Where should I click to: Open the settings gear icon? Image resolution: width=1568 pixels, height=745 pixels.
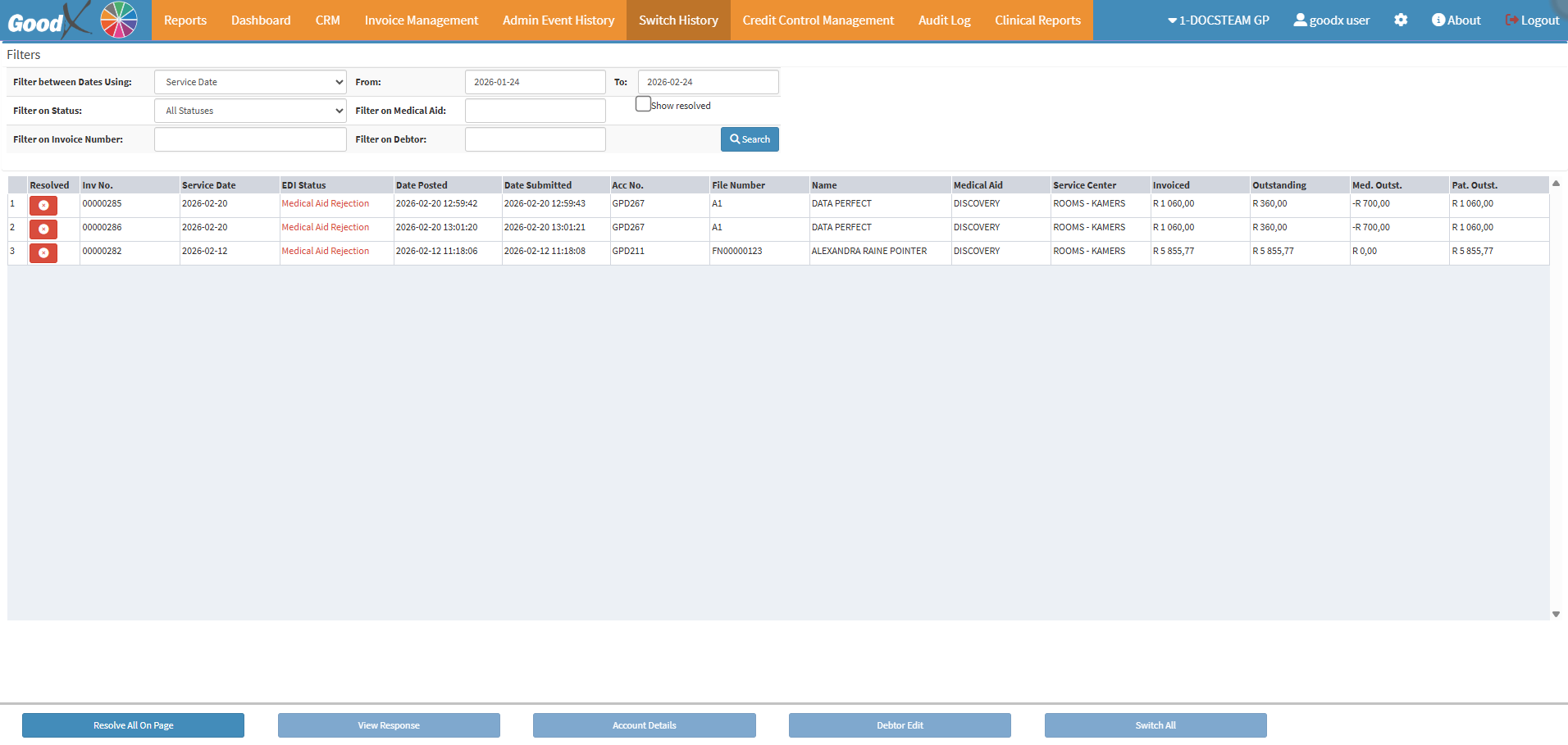tap(1401, 20)
